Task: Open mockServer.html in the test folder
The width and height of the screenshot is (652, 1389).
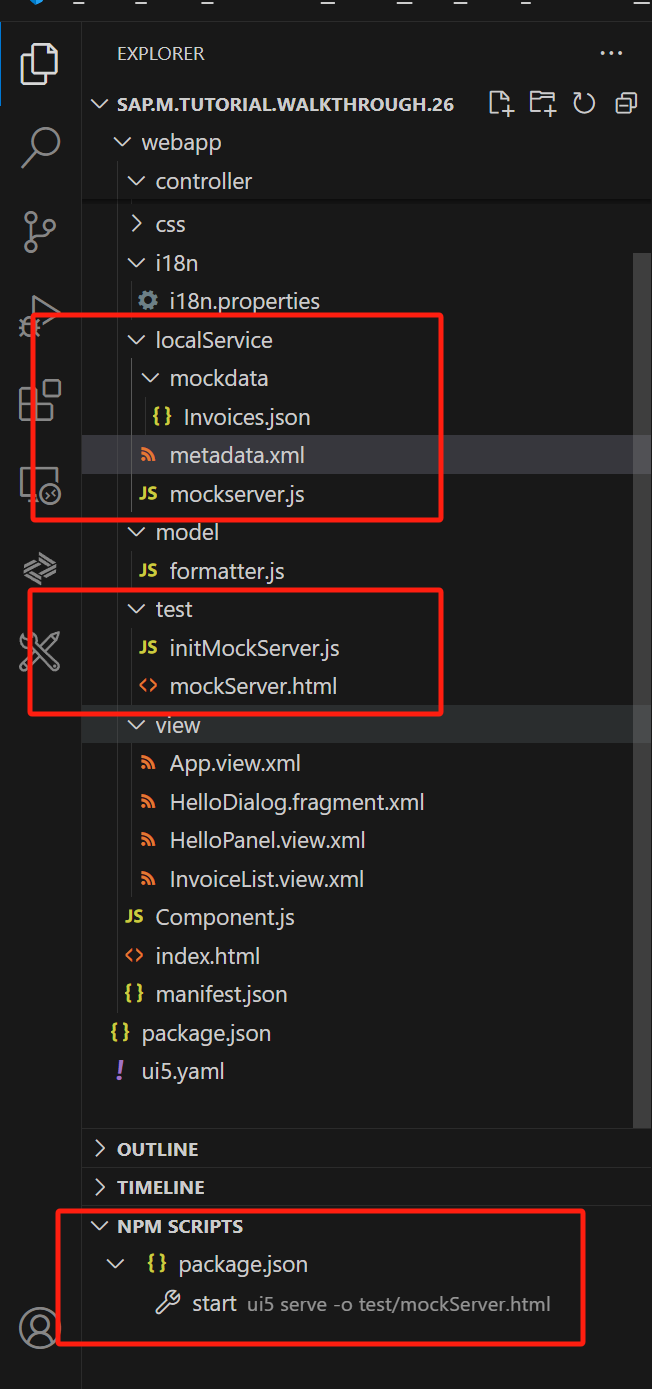Action: pyautogui.click(x=253, y=686)
